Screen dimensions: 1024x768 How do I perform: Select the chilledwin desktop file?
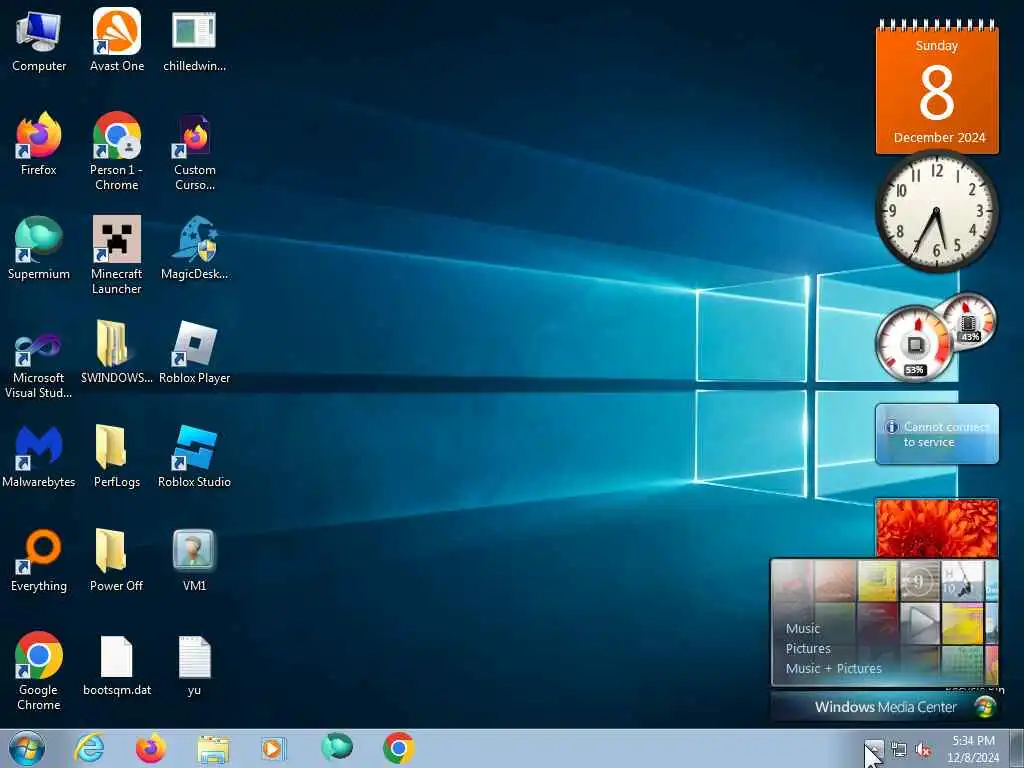pyautogui.click(x=194, y=40)
